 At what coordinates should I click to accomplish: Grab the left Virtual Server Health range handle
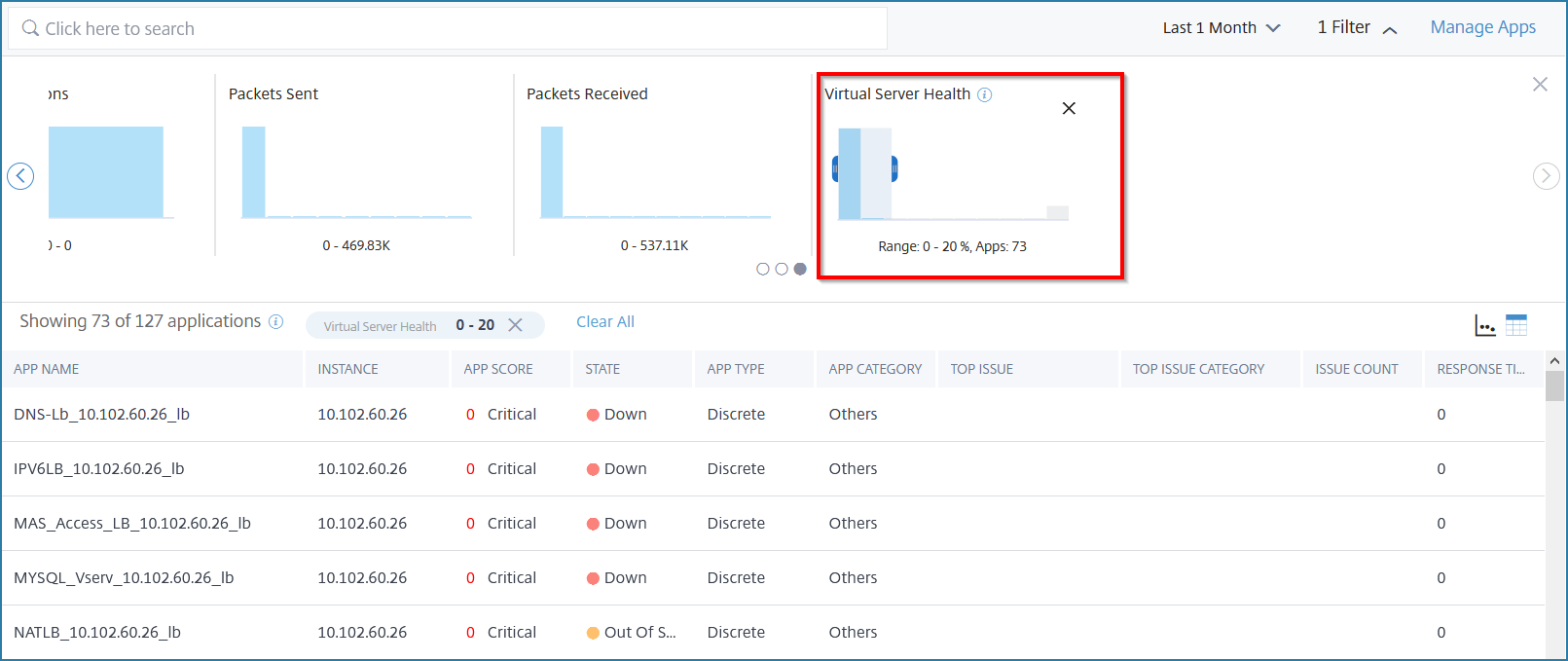(835, 169)
